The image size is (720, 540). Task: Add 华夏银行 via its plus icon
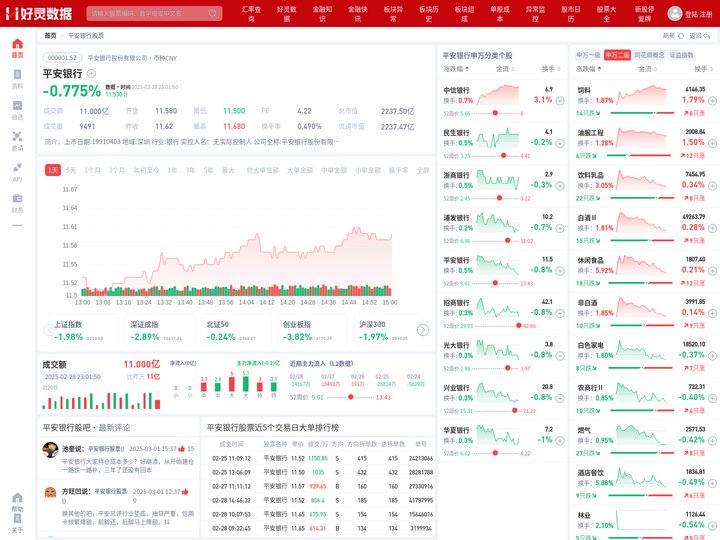[x=560, y=441]
